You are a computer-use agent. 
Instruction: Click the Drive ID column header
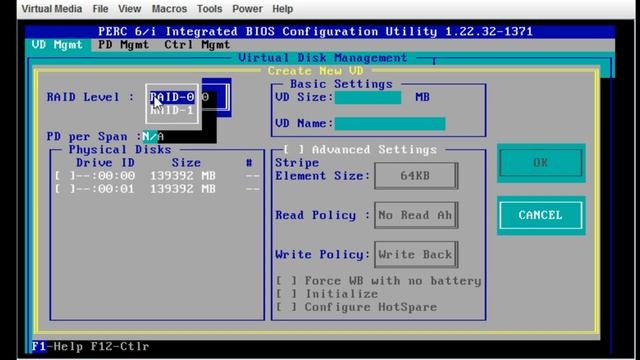[x=105, y=163]
